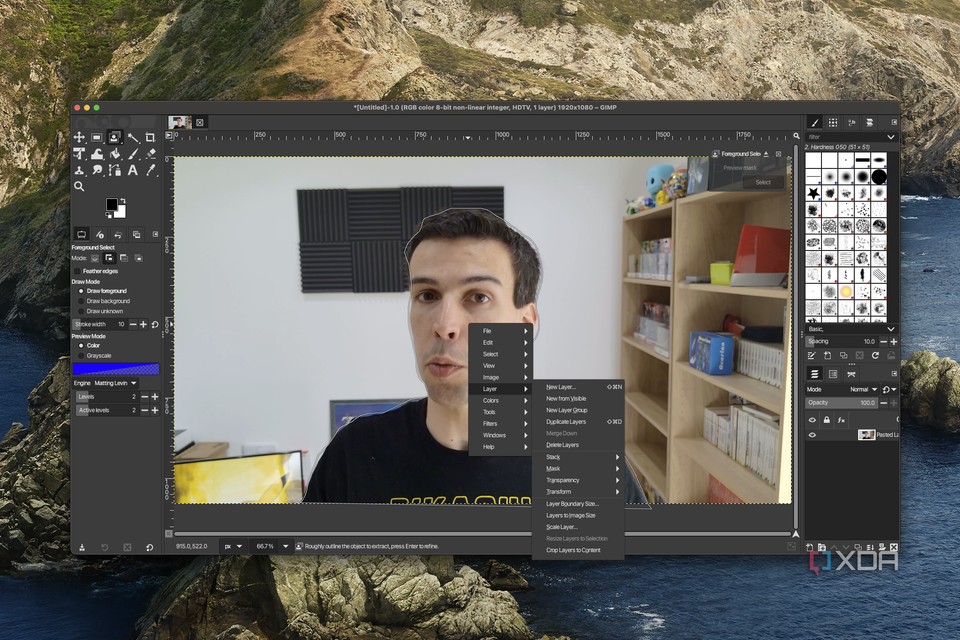
Task: Adjust the layer Opacity slider
Action: pos(841,403)
